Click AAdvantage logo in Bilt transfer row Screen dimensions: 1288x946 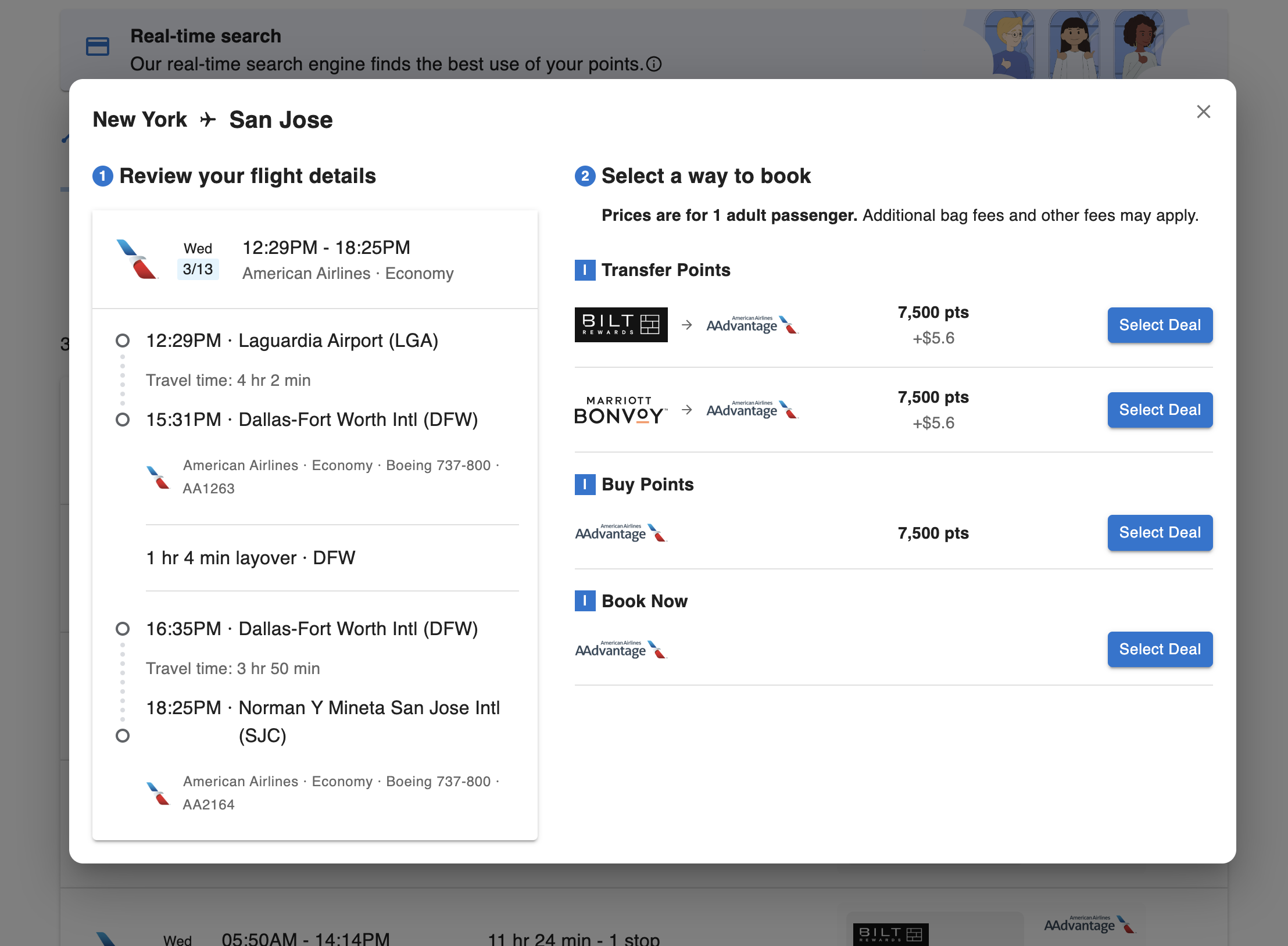pos(752,325)
